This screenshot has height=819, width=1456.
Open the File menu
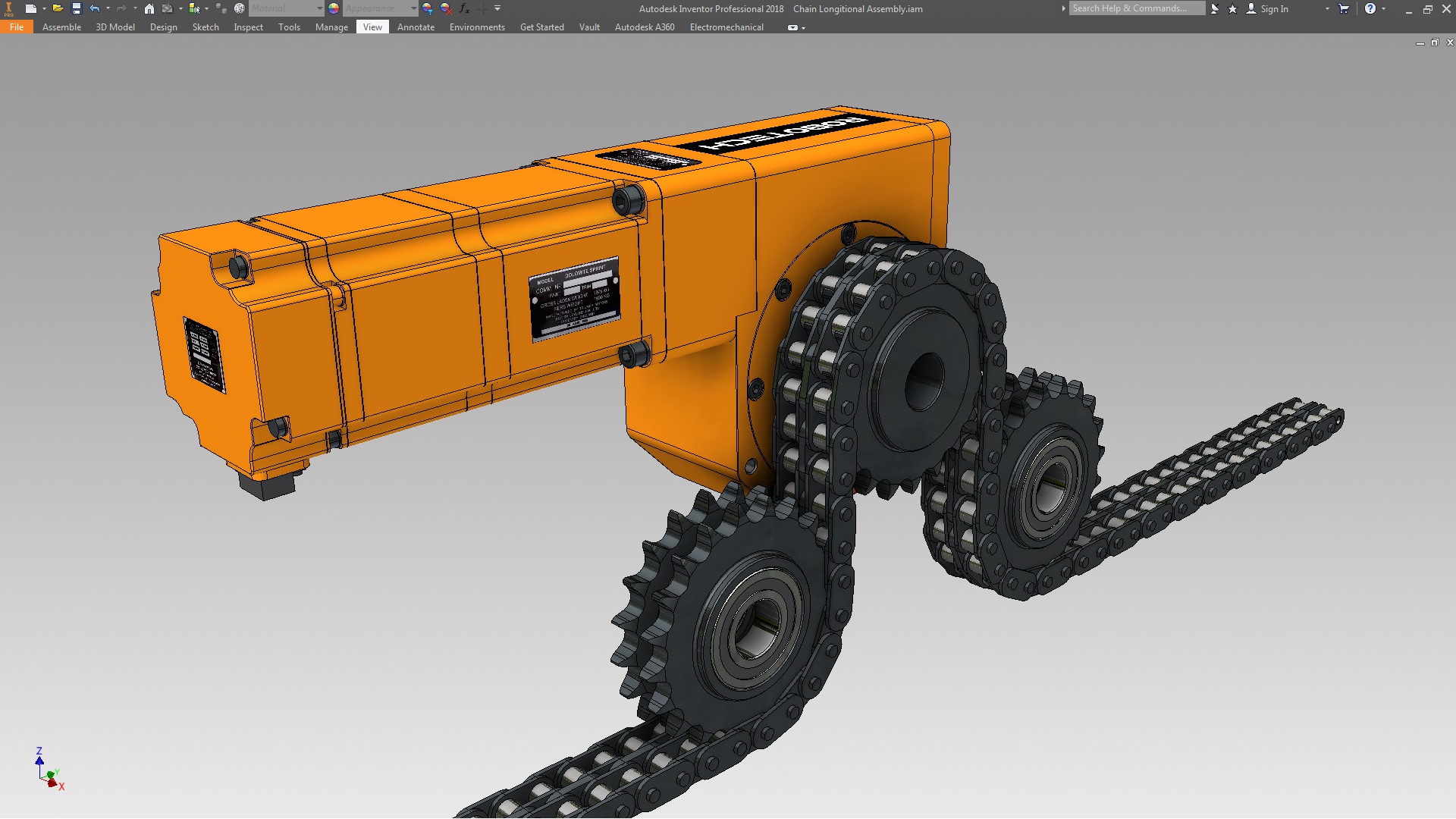[17, 27]
